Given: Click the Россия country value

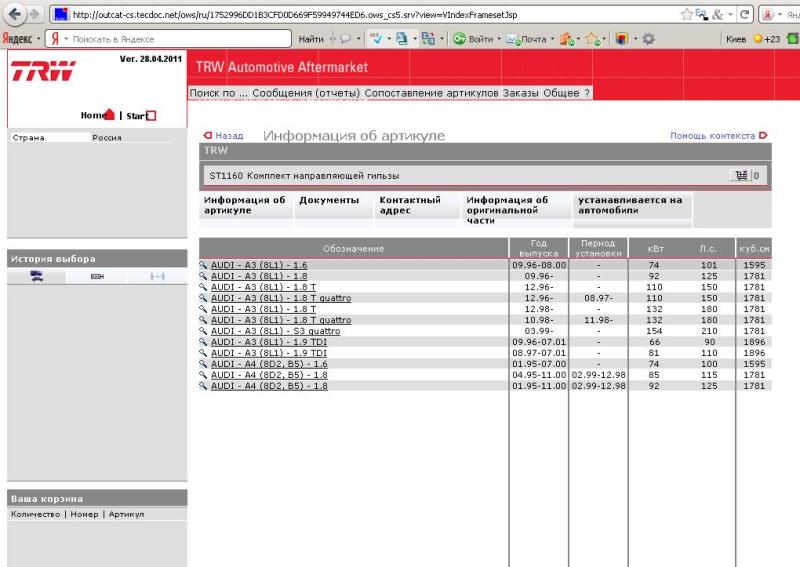Looking at the screenshot, I should pos(107,138).
